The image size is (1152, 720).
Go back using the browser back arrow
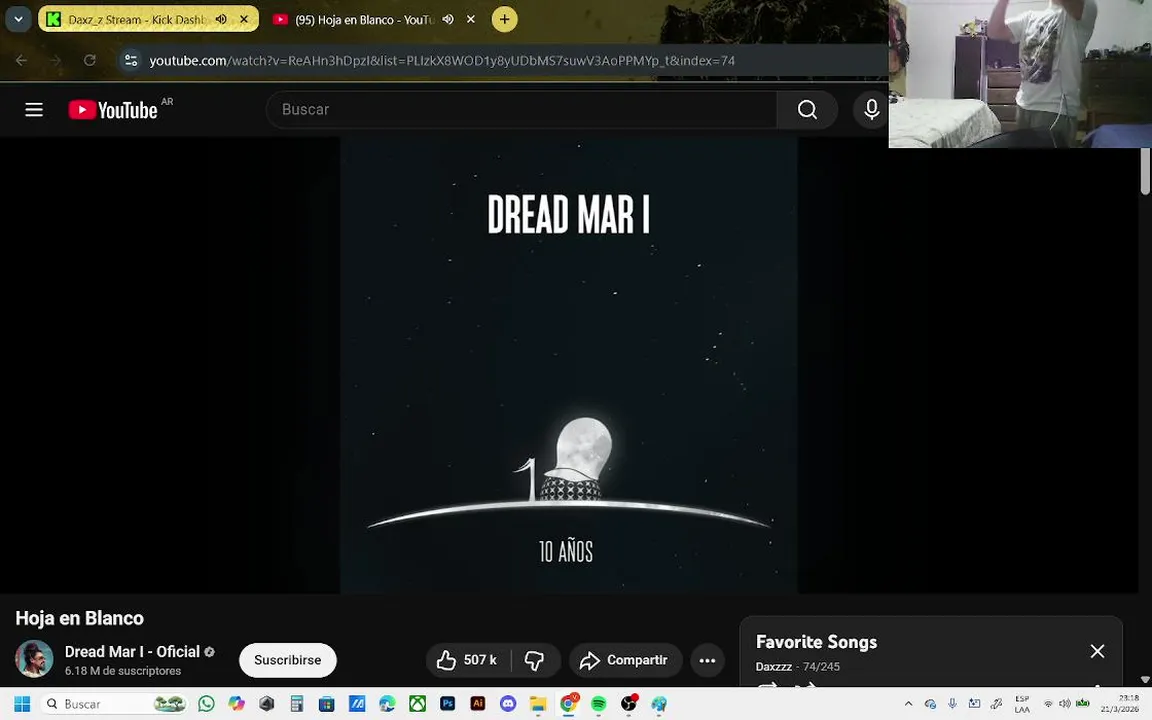[x=21, y=60]
